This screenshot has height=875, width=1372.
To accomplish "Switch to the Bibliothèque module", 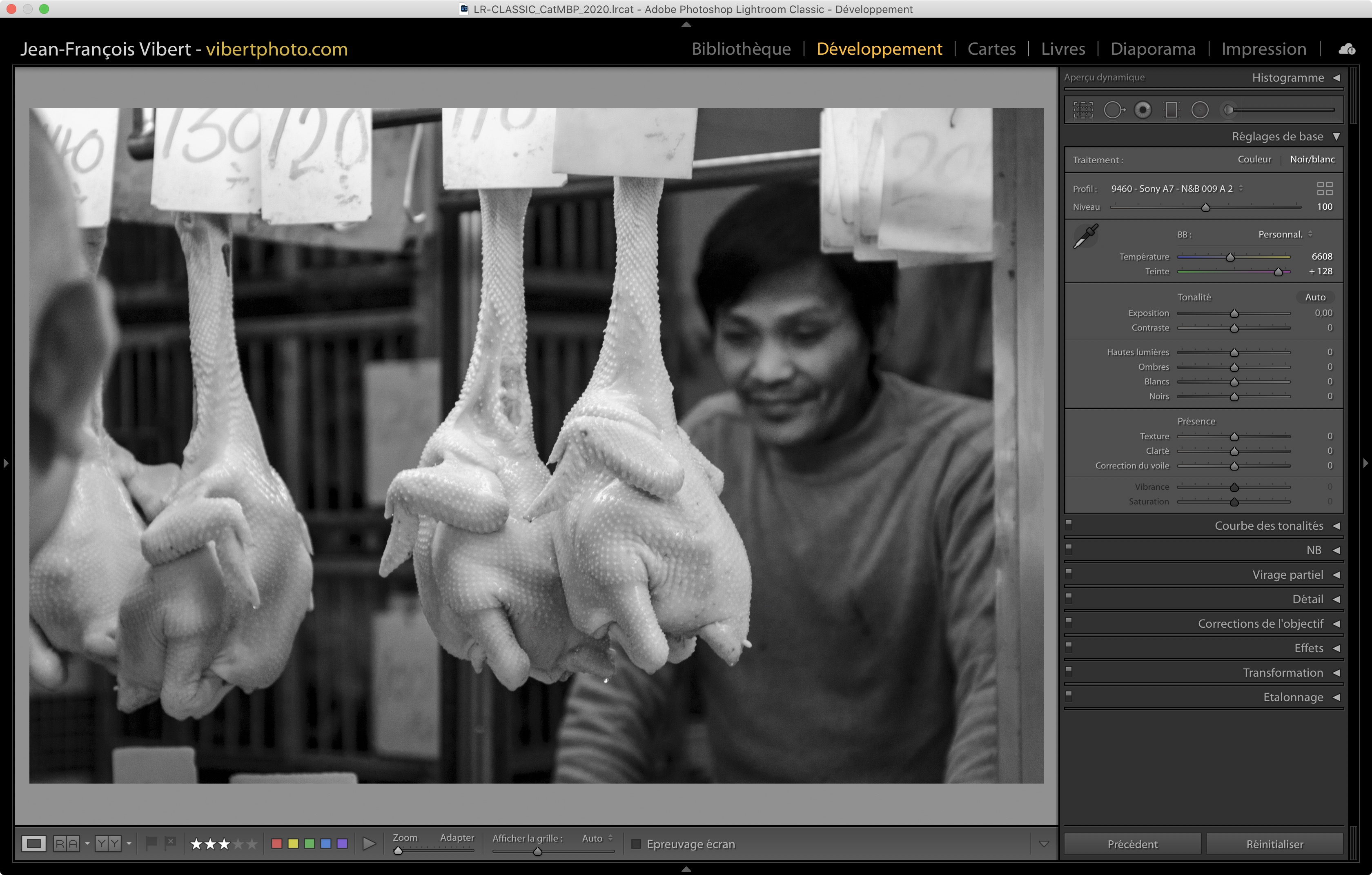I will pos(741,49).
